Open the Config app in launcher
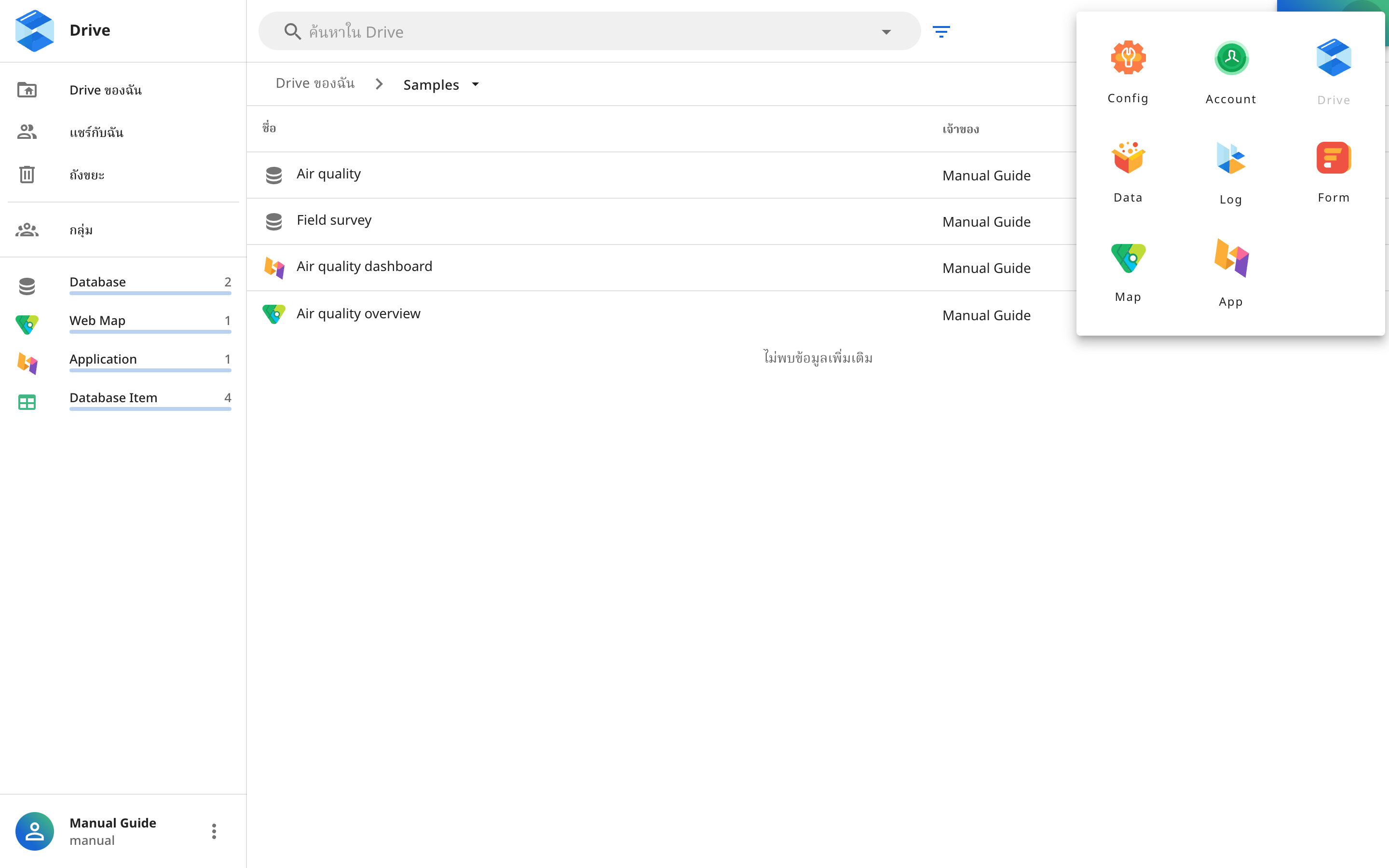1389x868 pixels. click(1128, 72)
